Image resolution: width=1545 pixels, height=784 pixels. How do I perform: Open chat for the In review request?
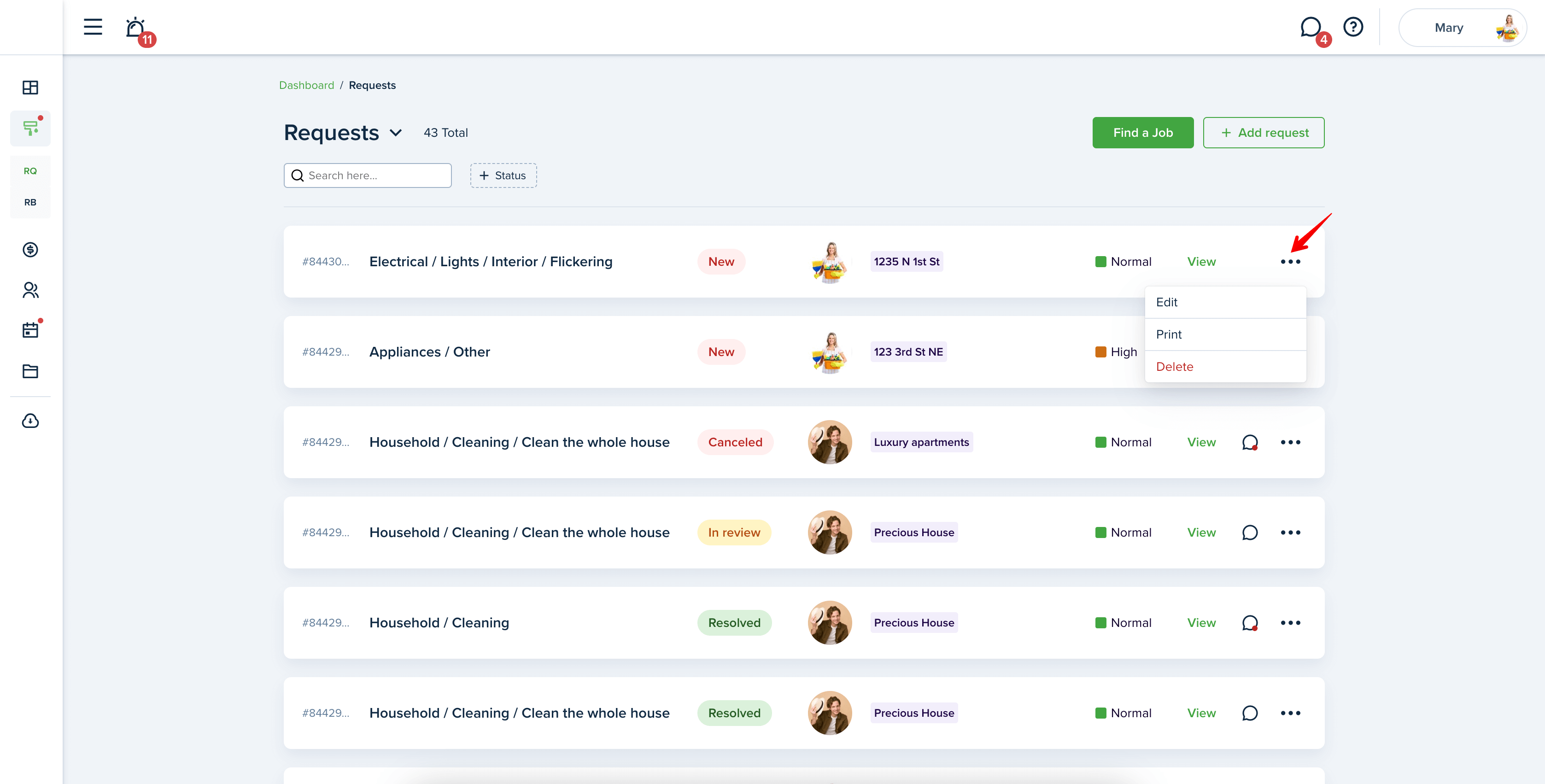tap(1250, 532)
